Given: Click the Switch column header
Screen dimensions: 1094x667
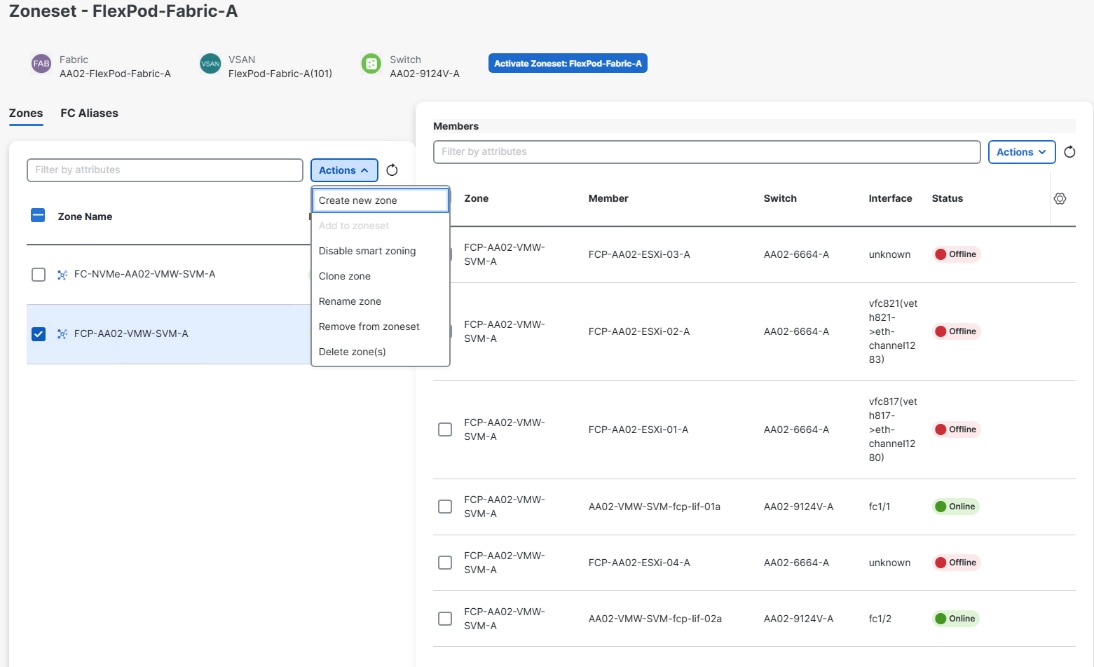Looking at the screenshot, I should pyautogui.click(x=780, y=198).
